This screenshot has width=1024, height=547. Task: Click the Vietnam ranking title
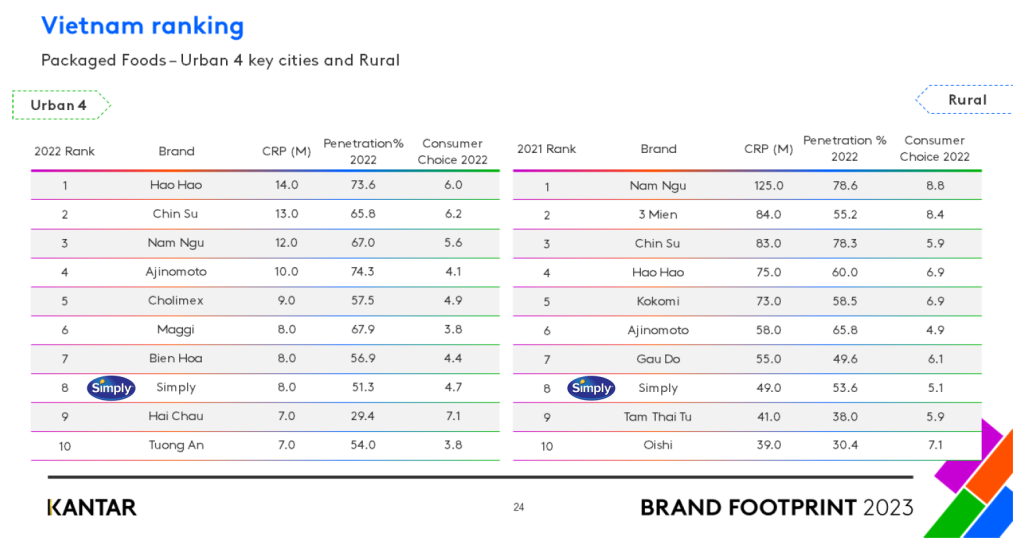tap(142, 26)
